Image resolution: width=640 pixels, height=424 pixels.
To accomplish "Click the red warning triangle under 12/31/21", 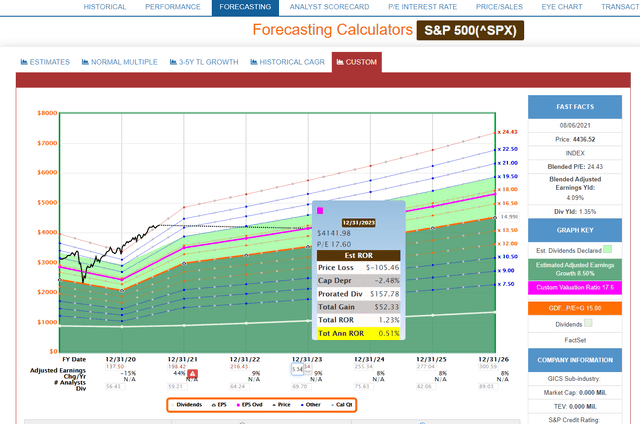I will click(x=192, y=374).
